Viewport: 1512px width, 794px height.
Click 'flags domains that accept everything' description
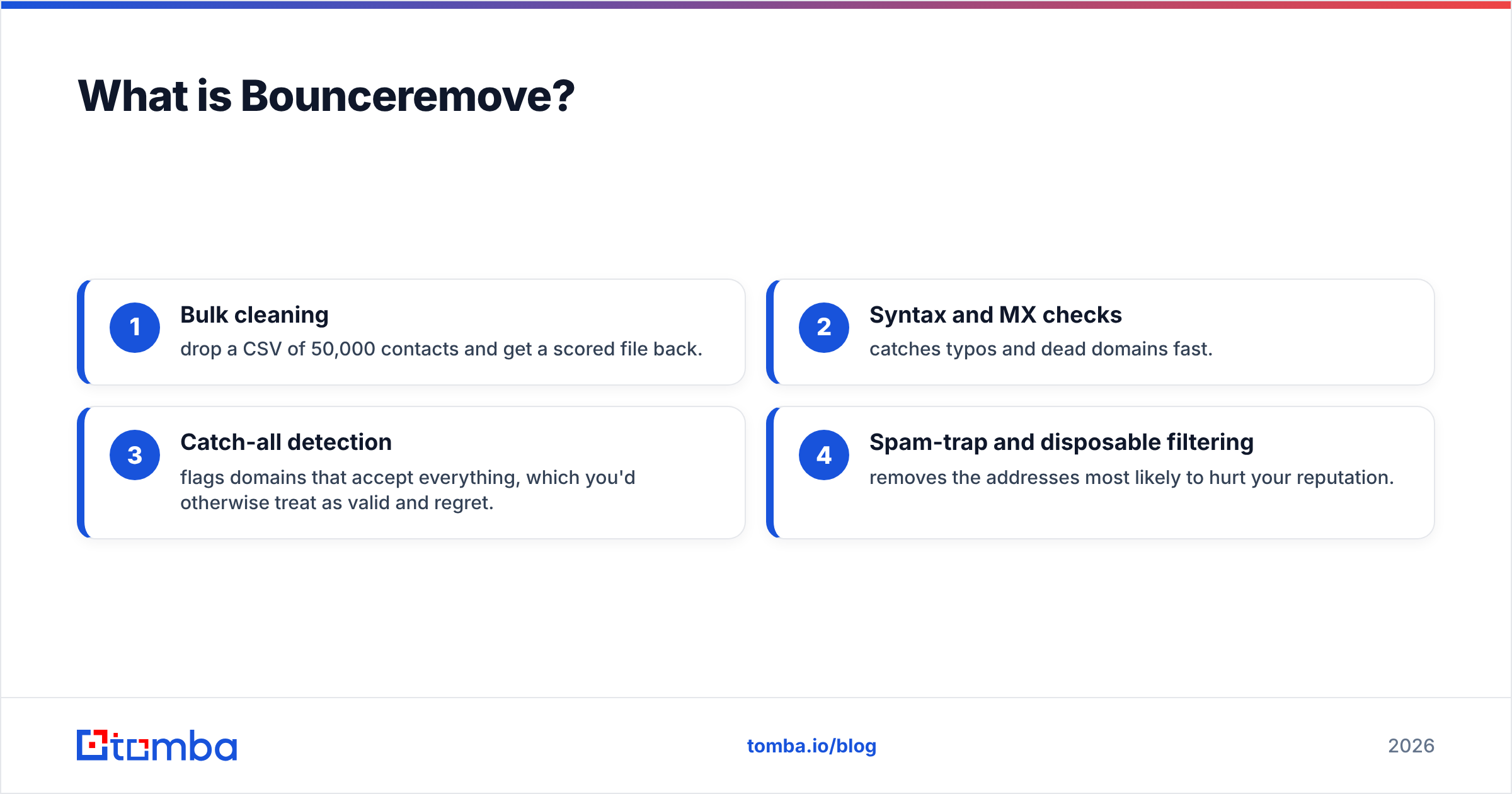[x=408, y=490]
